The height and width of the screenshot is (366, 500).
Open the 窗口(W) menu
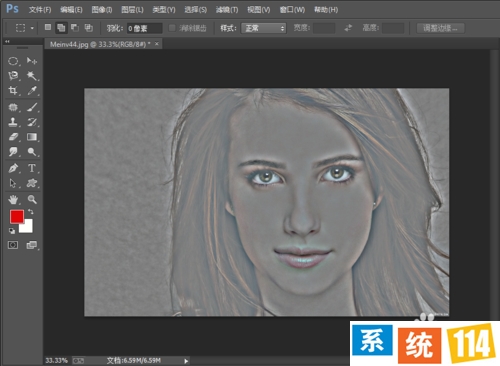[292, 10]
